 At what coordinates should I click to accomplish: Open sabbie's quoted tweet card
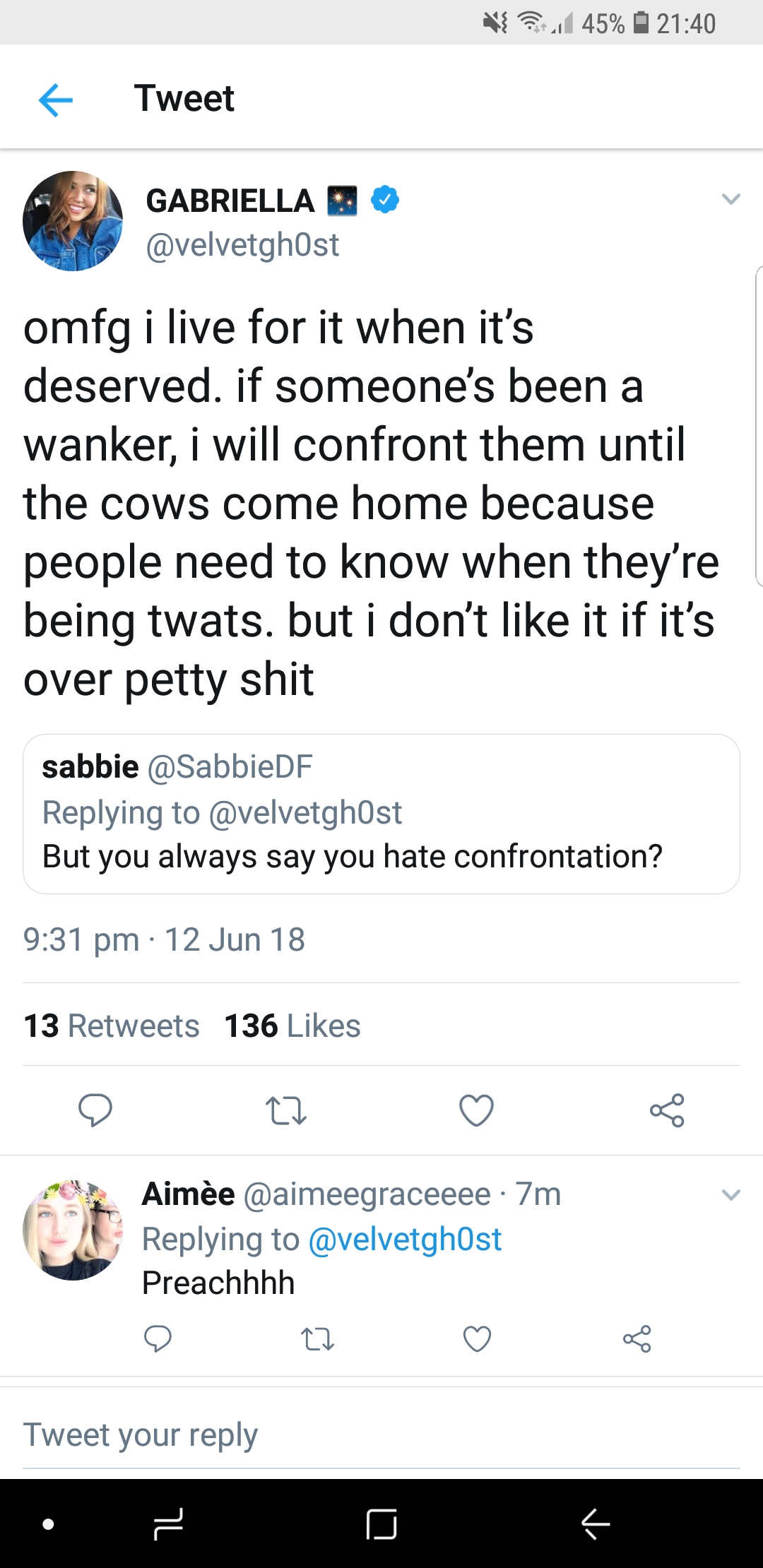[x=381, y=814]
